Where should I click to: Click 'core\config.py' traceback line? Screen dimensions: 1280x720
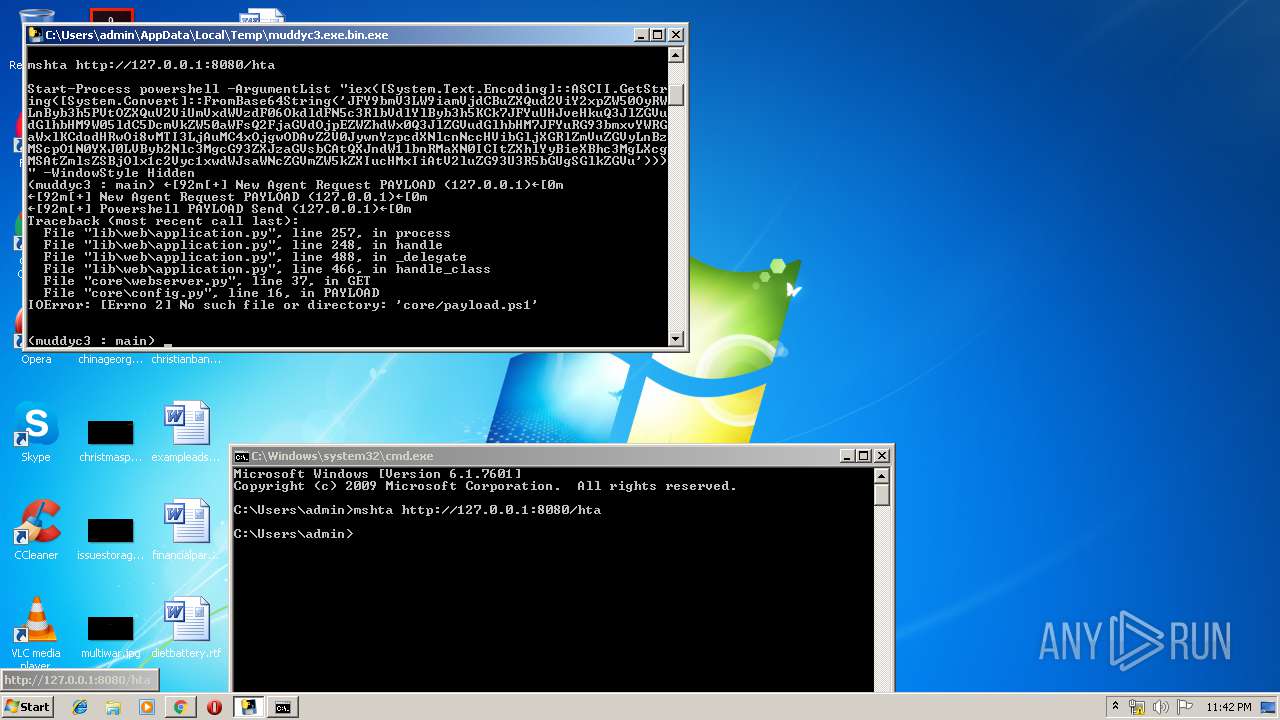211,293
